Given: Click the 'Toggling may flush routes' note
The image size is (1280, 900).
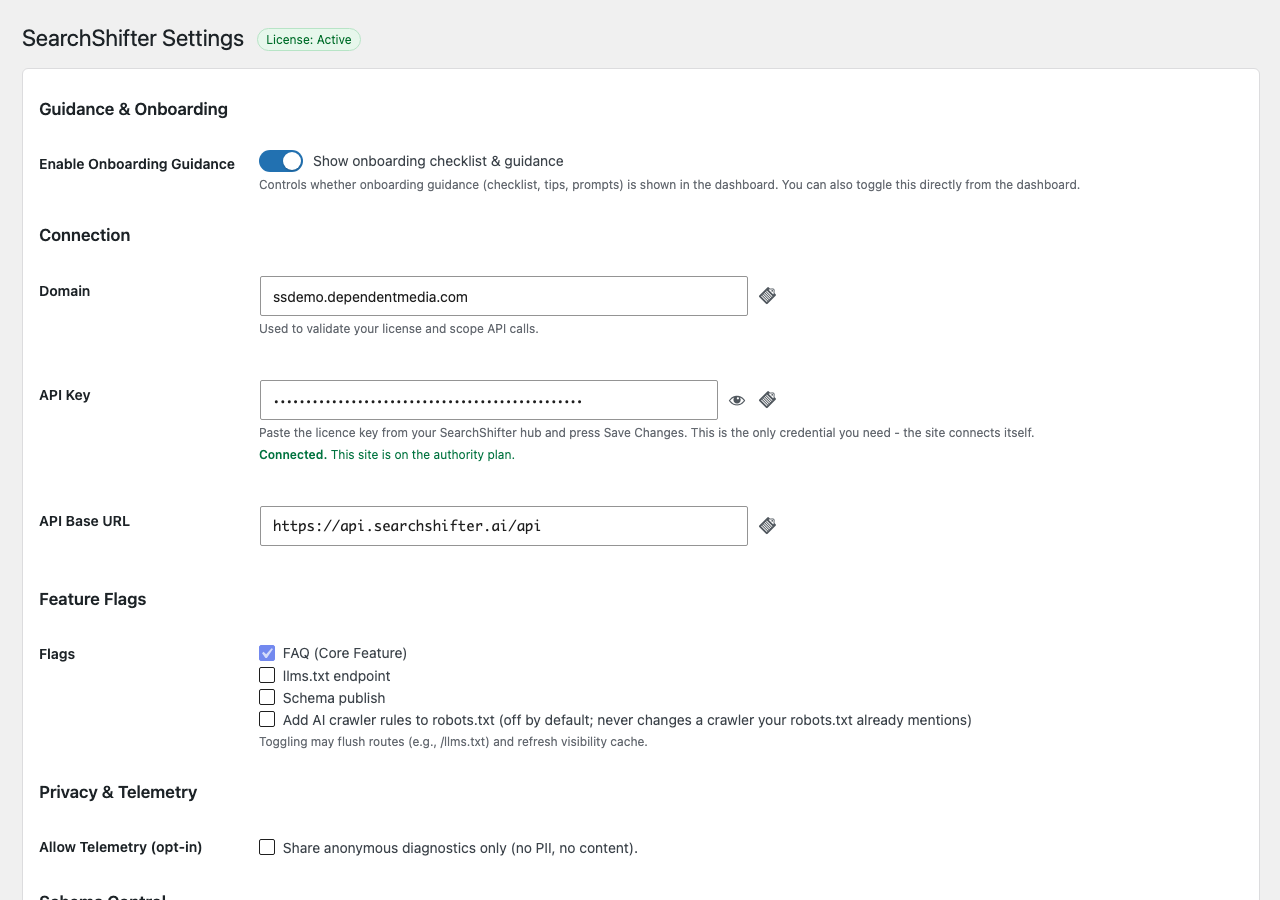Looking at the screenshot, I should [x=453, y=742].
